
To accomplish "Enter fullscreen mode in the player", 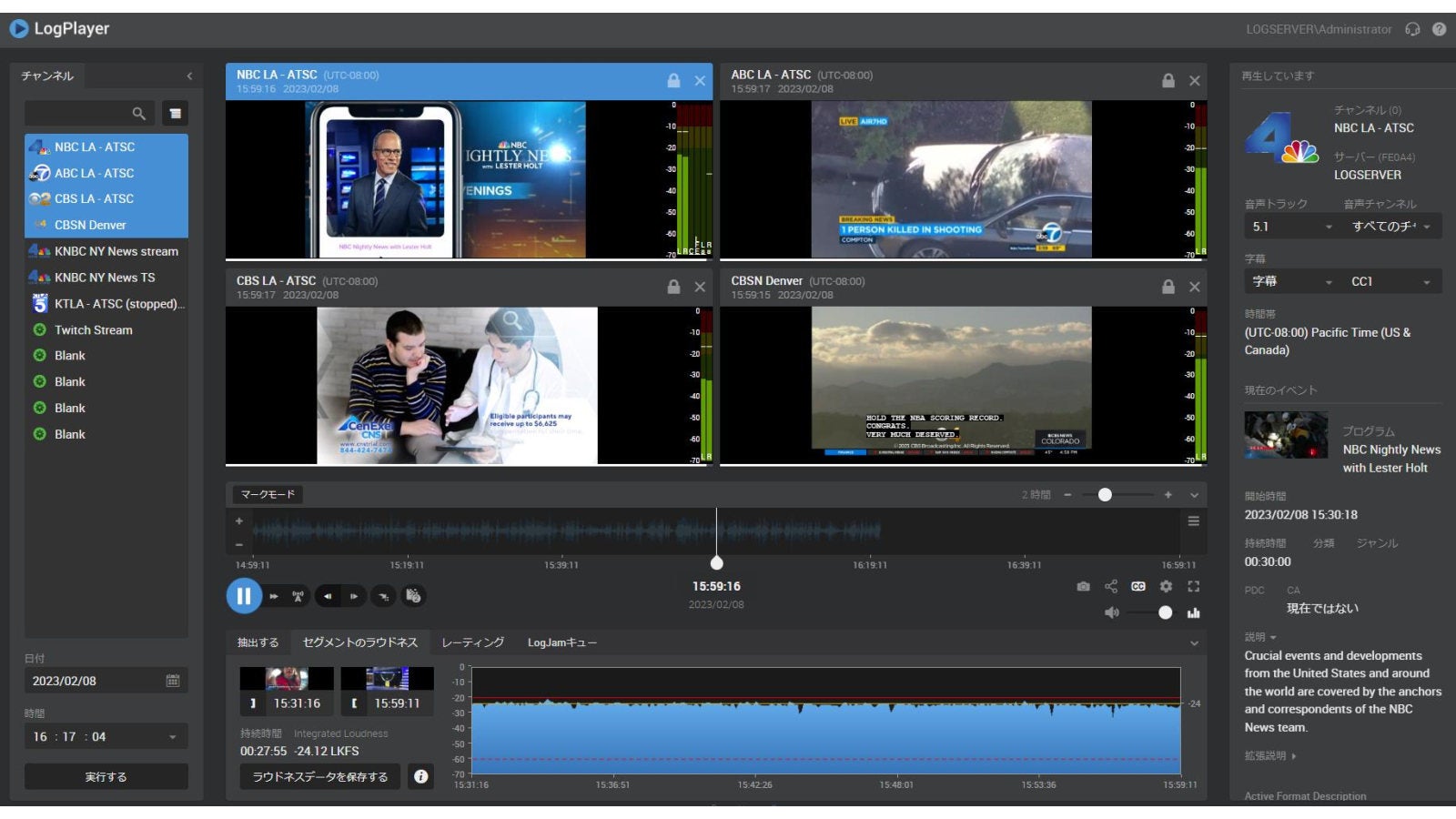I will (x=1194, y=587).
